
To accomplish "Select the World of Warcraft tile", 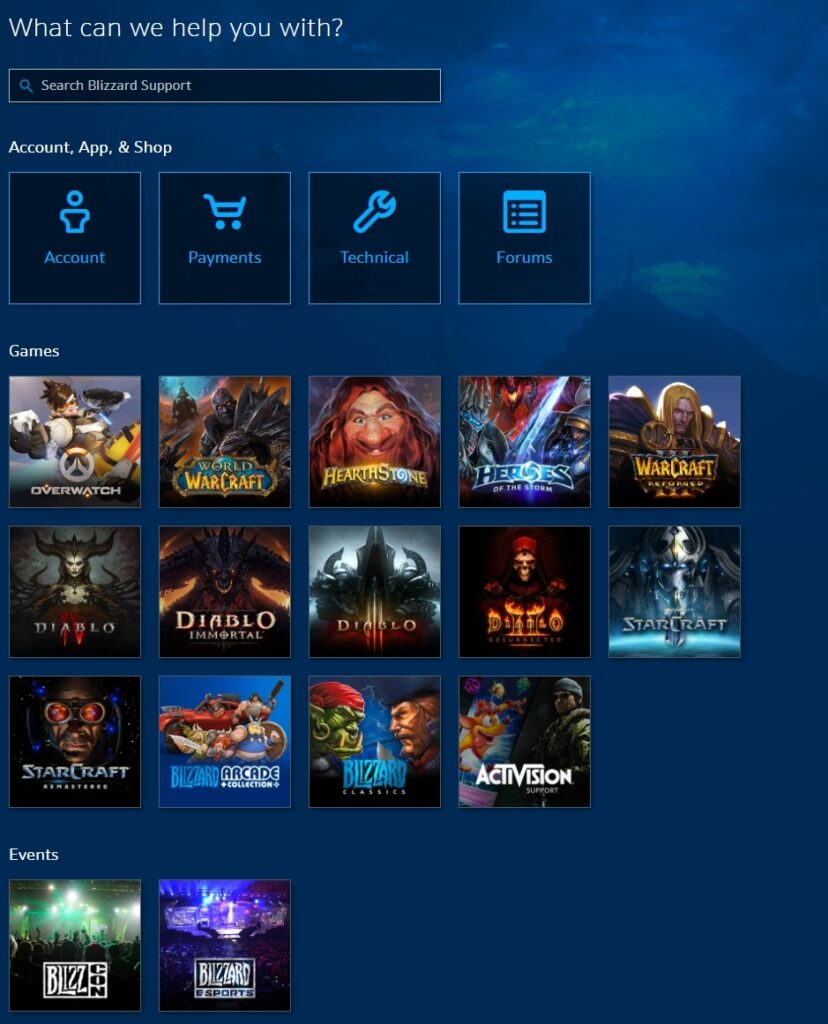I will (225, 441).
